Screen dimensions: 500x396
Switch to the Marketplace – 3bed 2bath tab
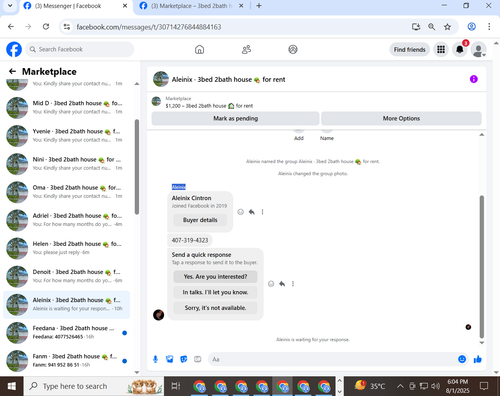point(191,6)
